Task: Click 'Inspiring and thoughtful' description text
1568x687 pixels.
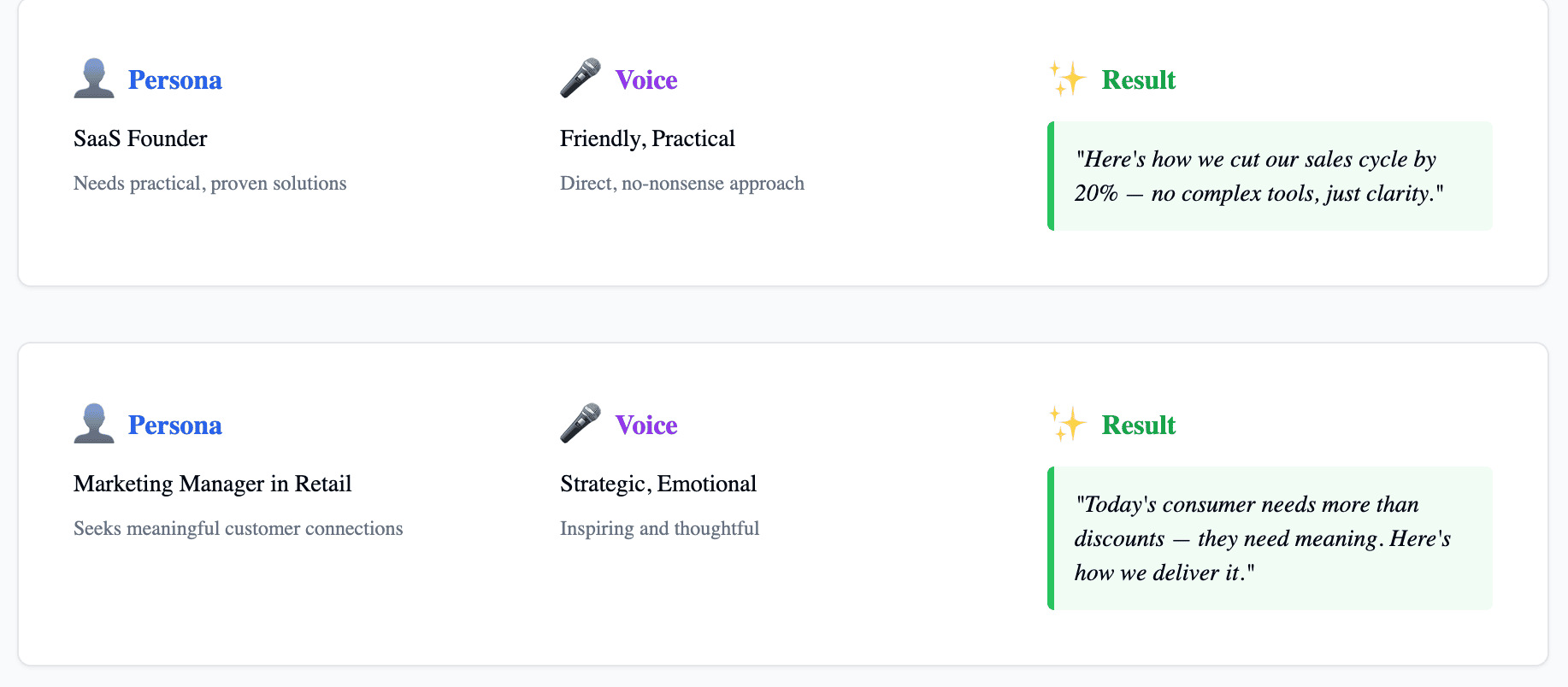Action: (x=659, y=528)
